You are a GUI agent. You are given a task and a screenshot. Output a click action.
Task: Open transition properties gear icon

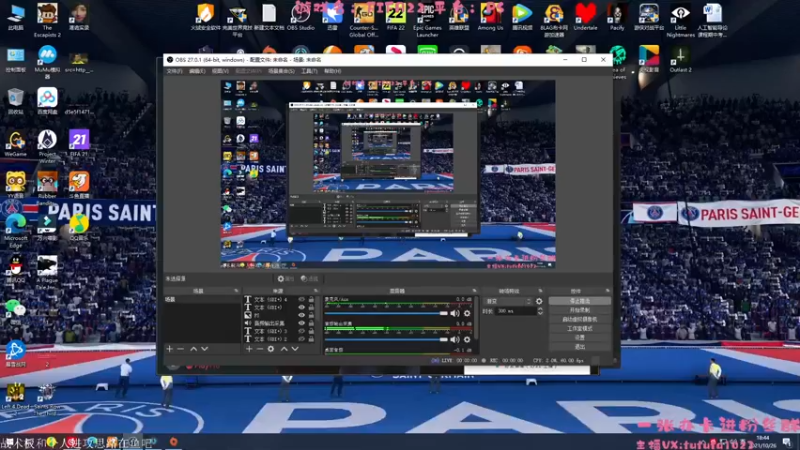tap(539, 302)
